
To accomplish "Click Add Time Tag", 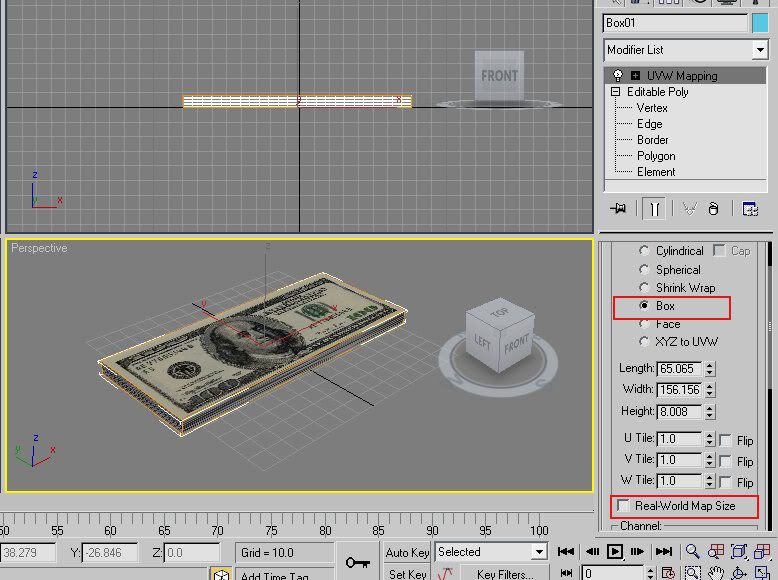I will click(x=284, y=575).
